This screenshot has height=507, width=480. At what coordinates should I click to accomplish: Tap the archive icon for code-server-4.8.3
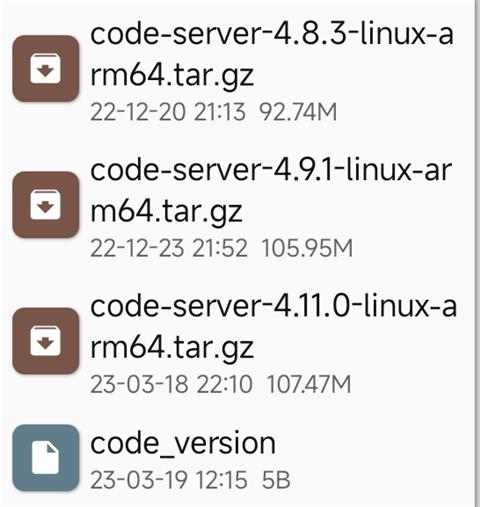(x=46, y=68)
